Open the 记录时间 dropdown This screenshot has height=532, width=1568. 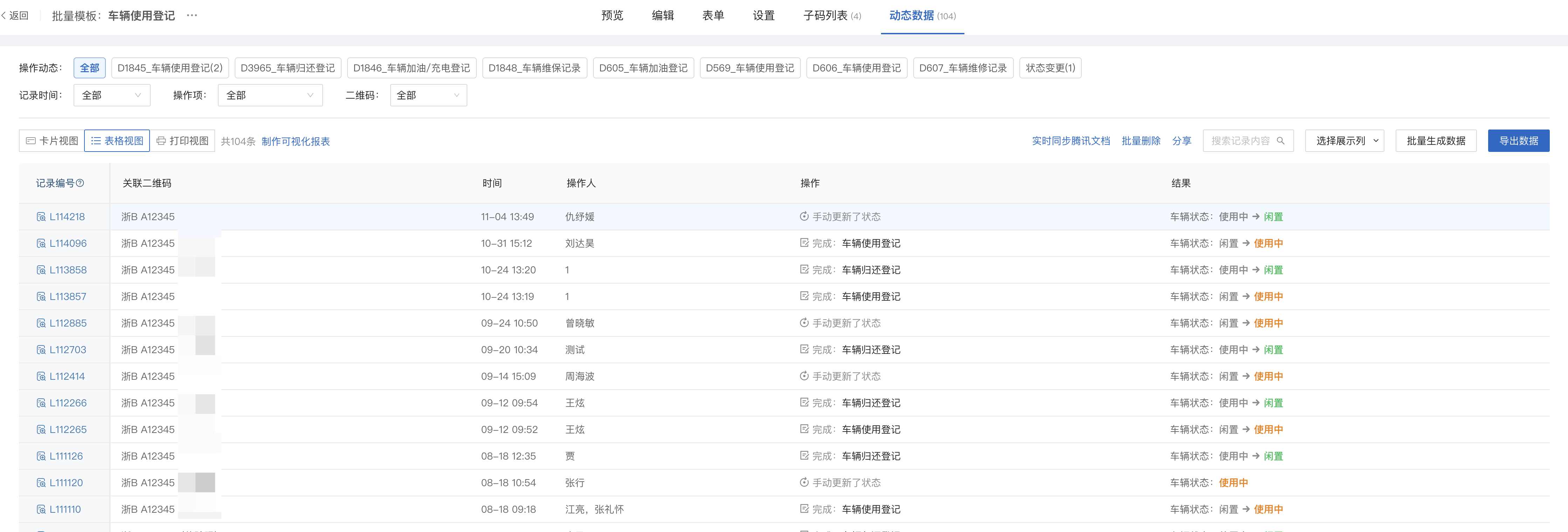tap(111, 95)
